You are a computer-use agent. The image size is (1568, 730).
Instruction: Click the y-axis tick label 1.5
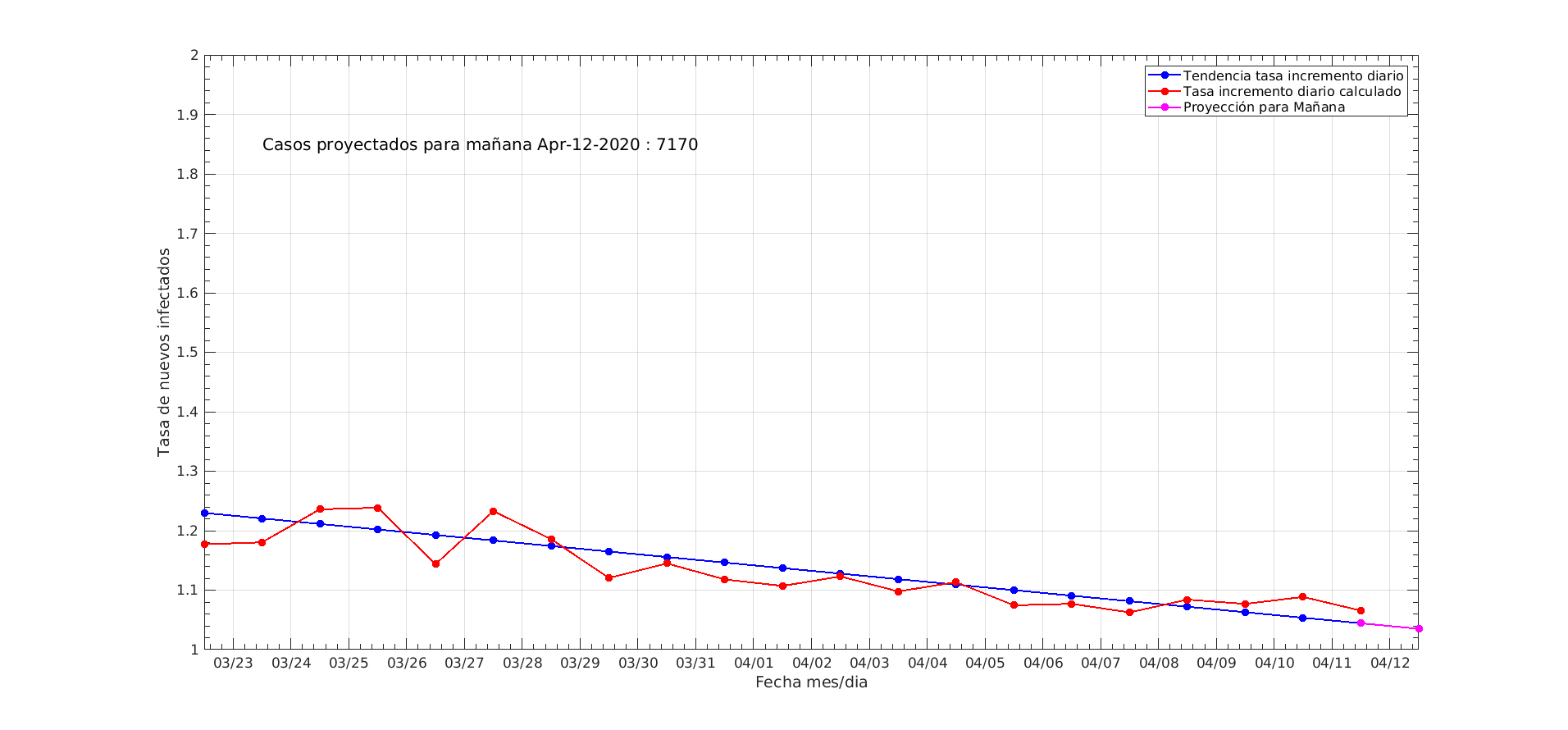188,353
